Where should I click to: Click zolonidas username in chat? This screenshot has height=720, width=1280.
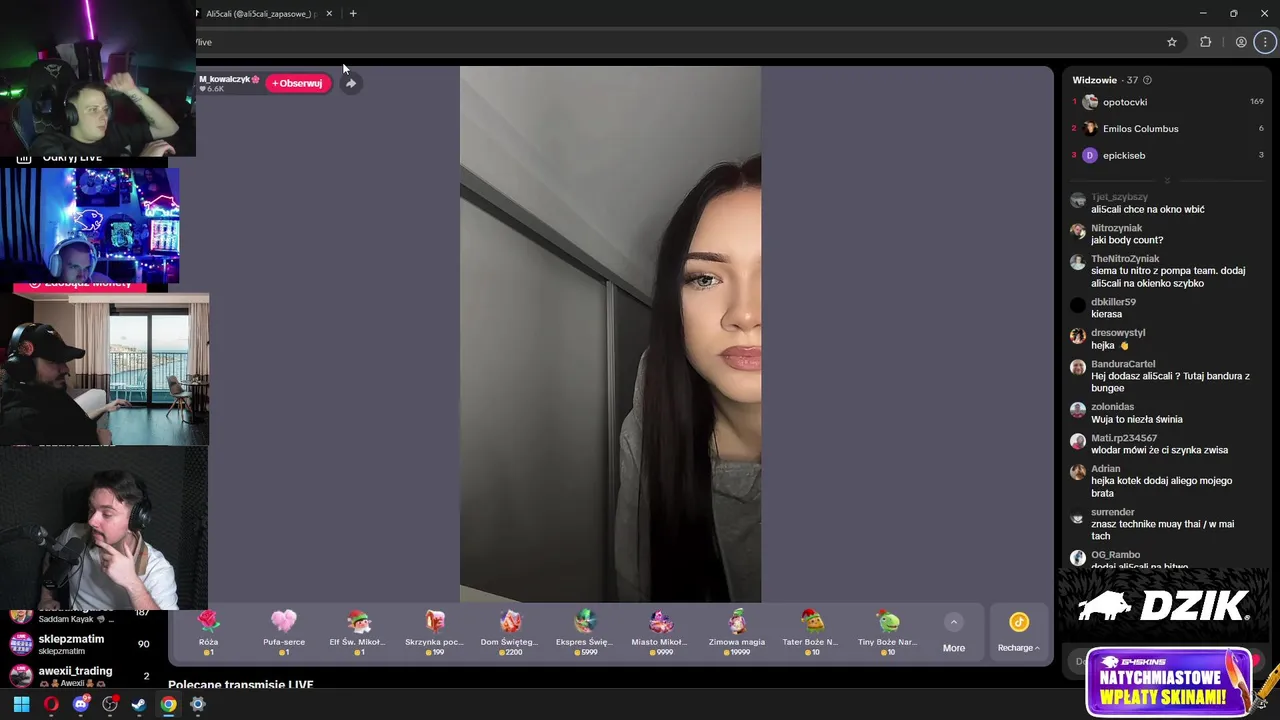pyautogui.click(x=1112, y=407)
